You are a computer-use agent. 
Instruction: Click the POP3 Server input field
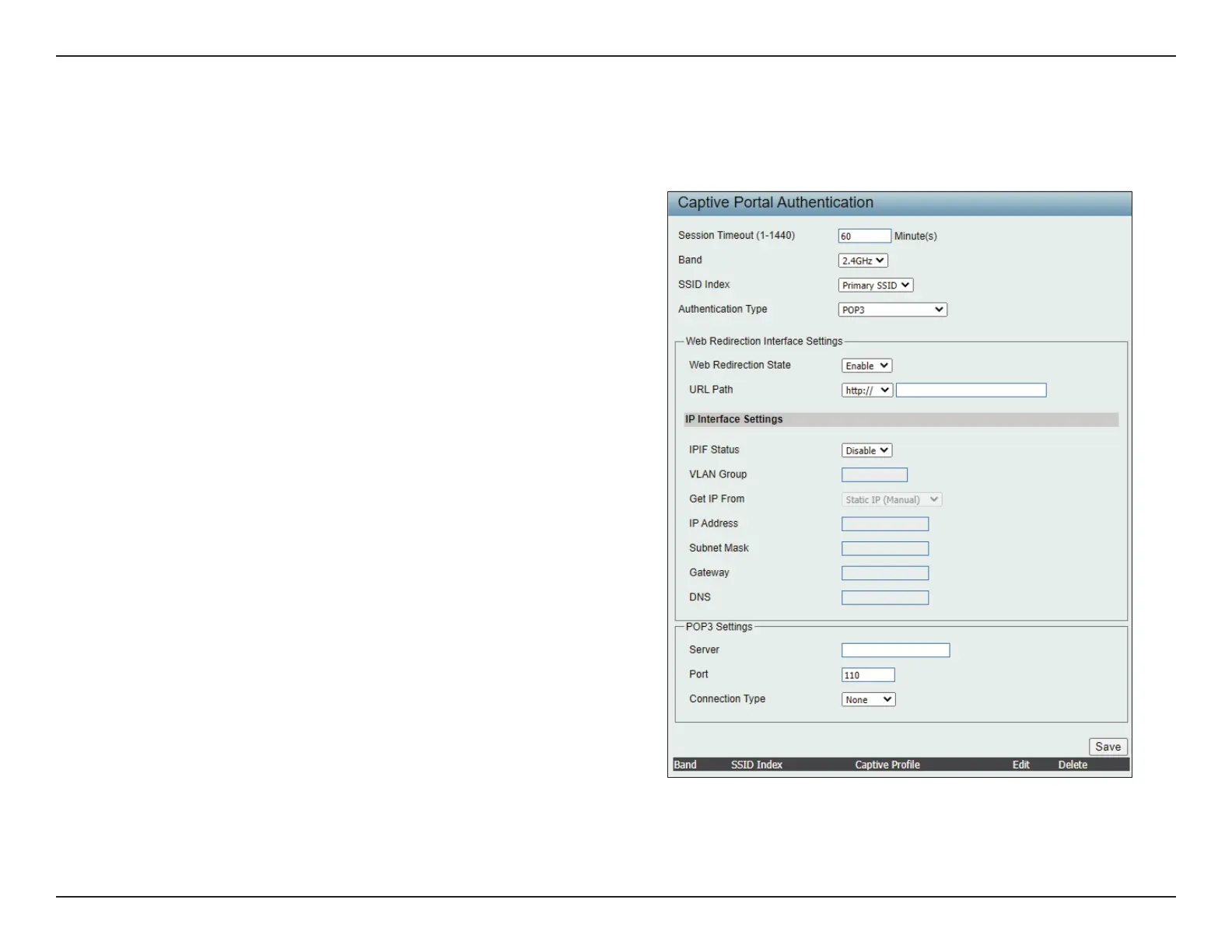(895, 650)
